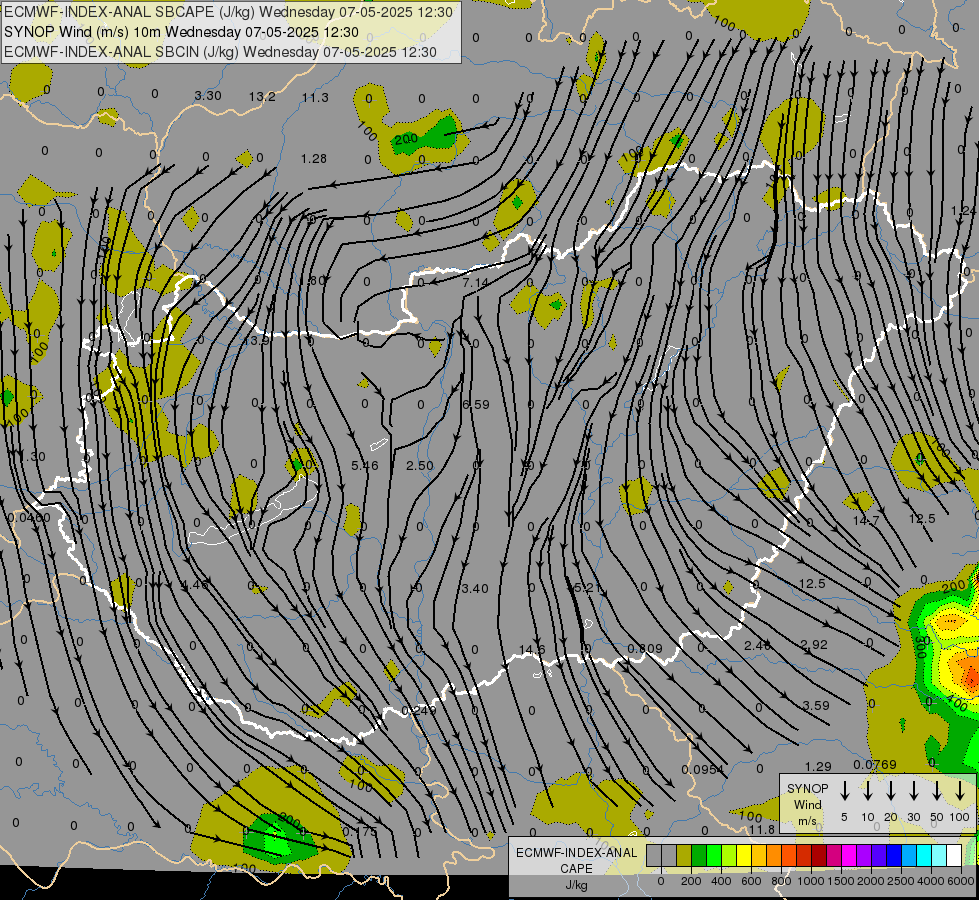
Task: Click the 6.59 value on the map
Action: (476, 405)
